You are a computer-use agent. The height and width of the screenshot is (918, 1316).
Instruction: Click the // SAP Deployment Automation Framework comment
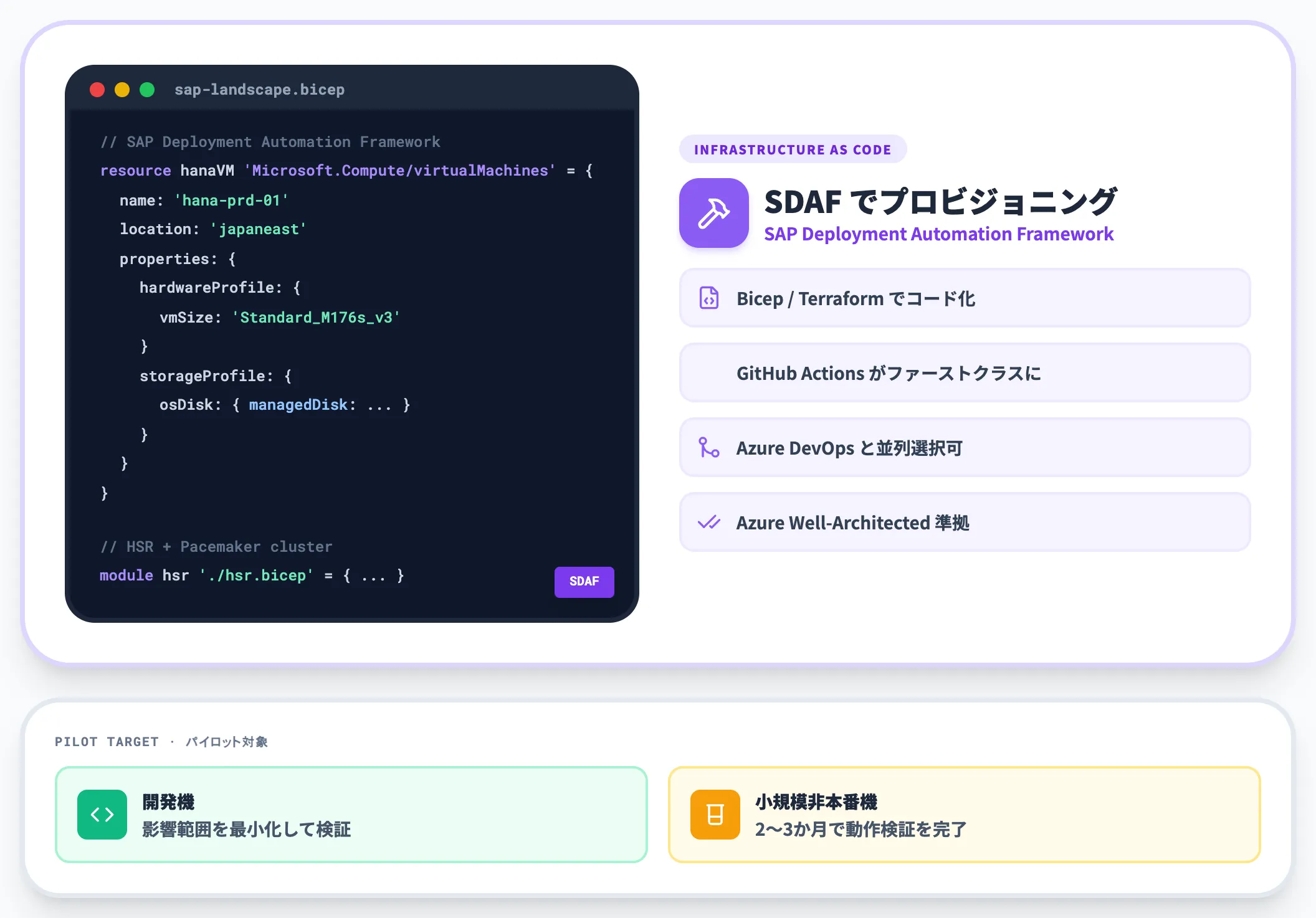point(270,142)
